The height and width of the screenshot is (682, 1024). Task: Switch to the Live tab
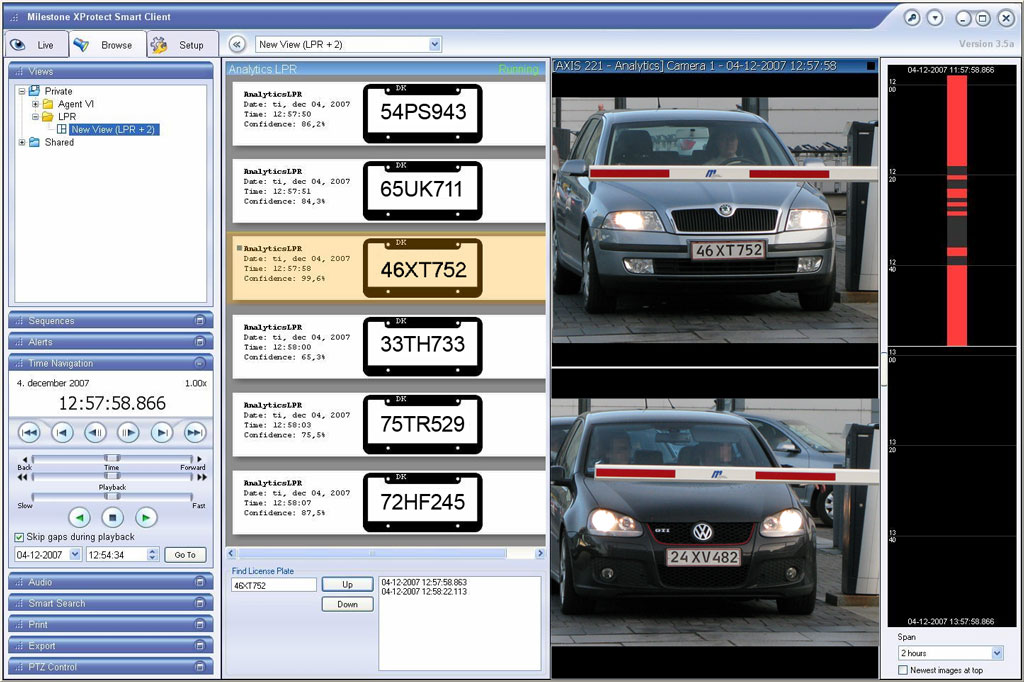37,44
